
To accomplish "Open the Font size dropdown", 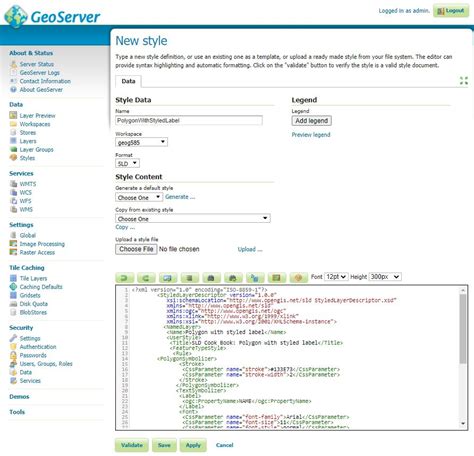I will click(336, 277).
